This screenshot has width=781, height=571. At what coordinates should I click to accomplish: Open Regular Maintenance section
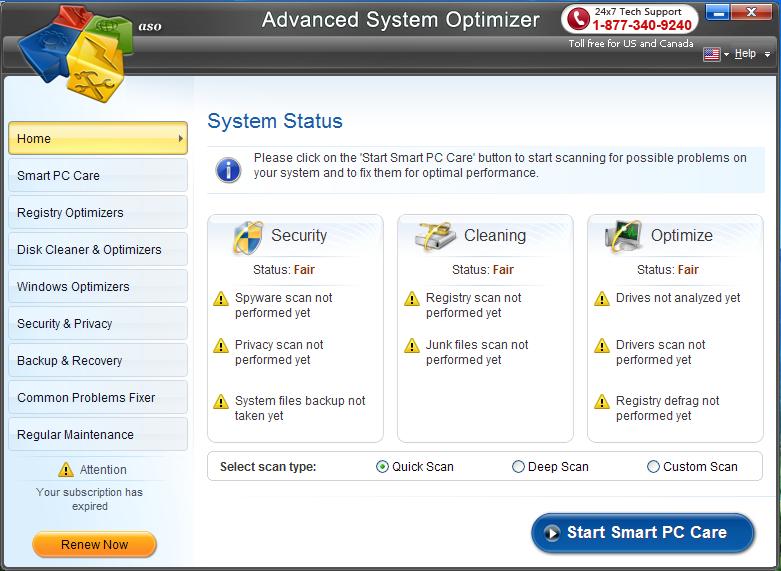pyautogui.click(x=98, y=434)
